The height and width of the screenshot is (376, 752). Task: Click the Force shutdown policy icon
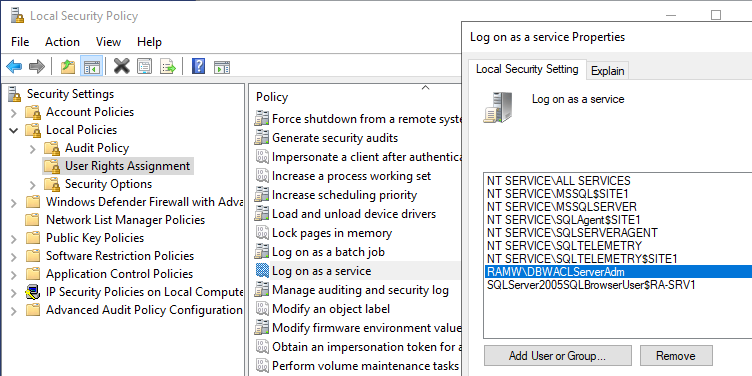point(262,119)
